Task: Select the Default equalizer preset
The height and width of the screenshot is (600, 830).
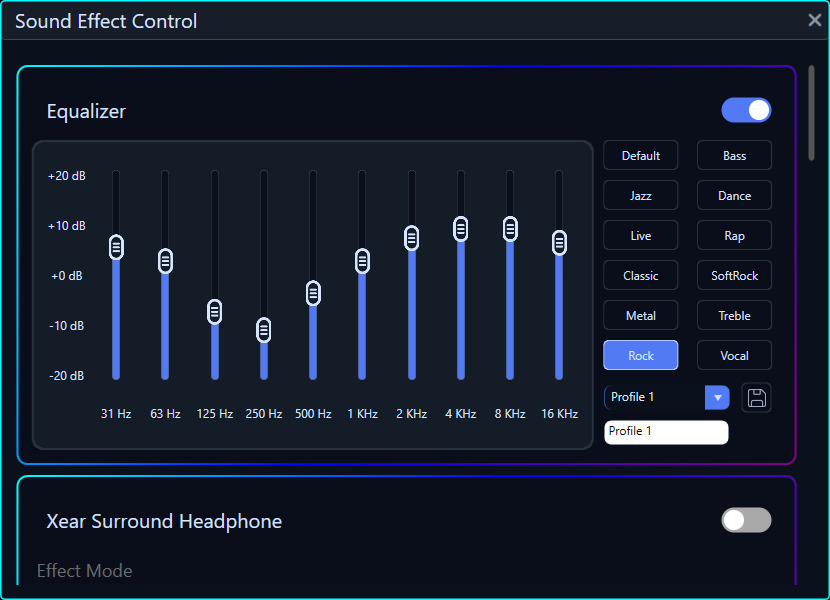Action: [640, 156]
